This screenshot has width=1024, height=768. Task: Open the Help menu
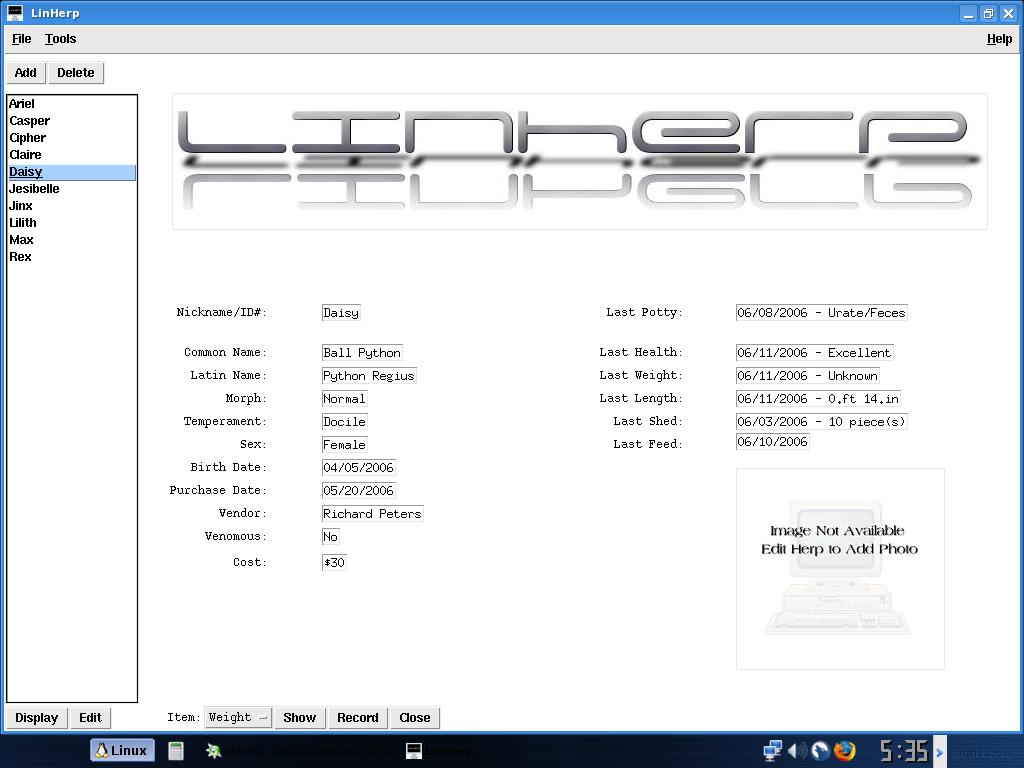999,39
